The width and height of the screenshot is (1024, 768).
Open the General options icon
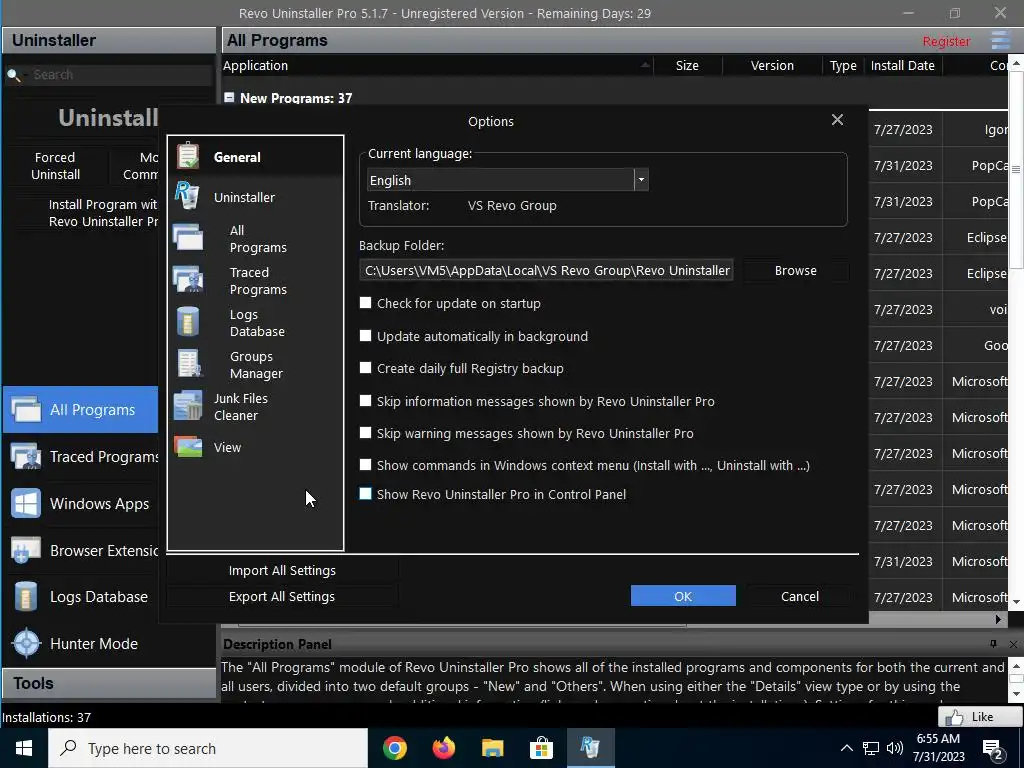click(x=188, y=156)
